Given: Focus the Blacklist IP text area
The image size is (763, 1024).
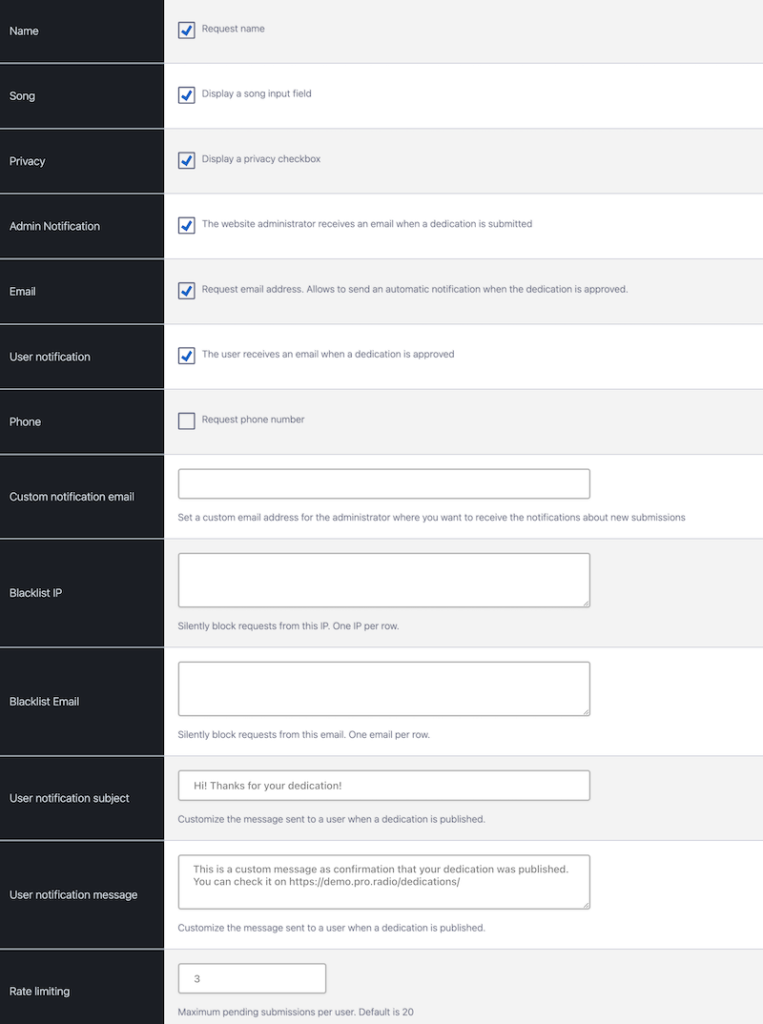Looking at the screenshot, I should [383, 580].
